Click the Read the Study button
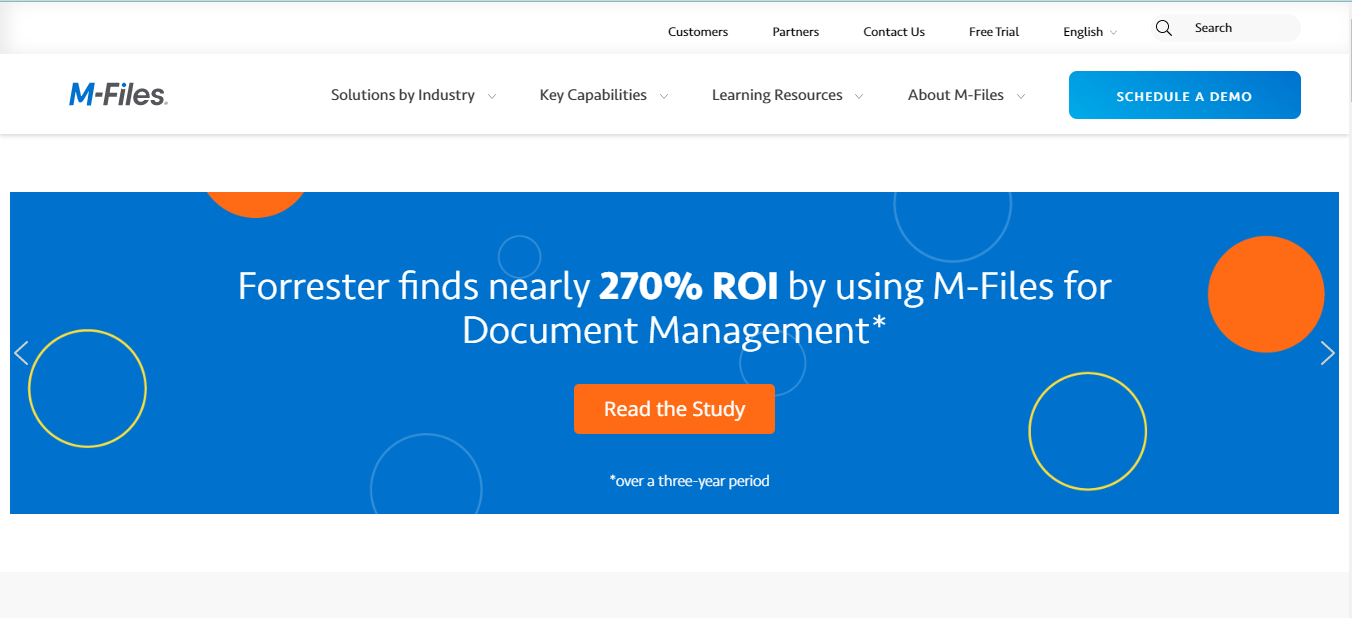 (674, 408)
